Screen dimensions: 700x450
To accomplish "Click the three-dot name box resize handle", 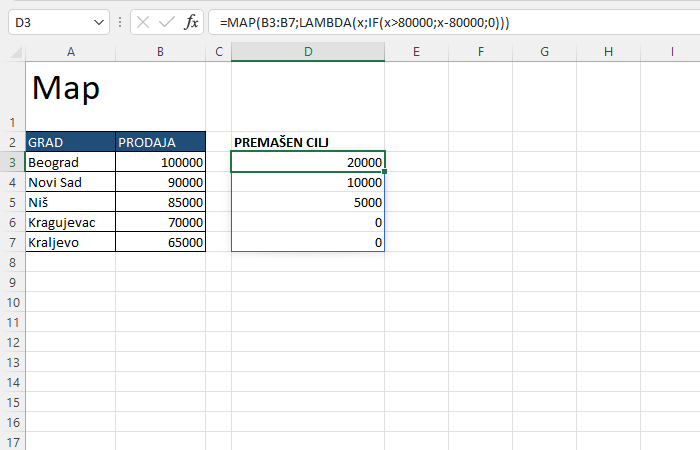I will coord(119,22).
